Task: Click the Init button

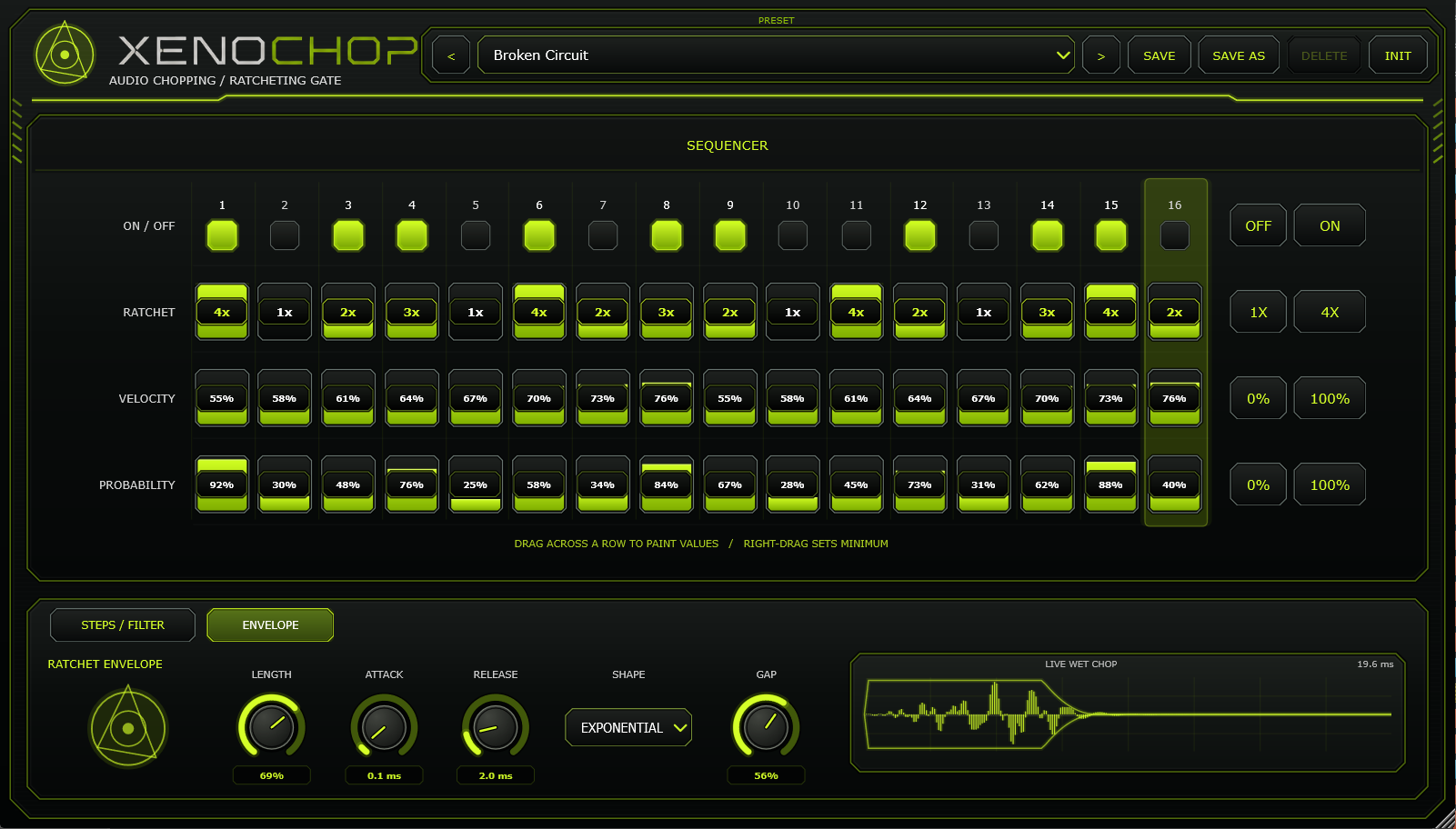Action: (x=1398, y=55)
